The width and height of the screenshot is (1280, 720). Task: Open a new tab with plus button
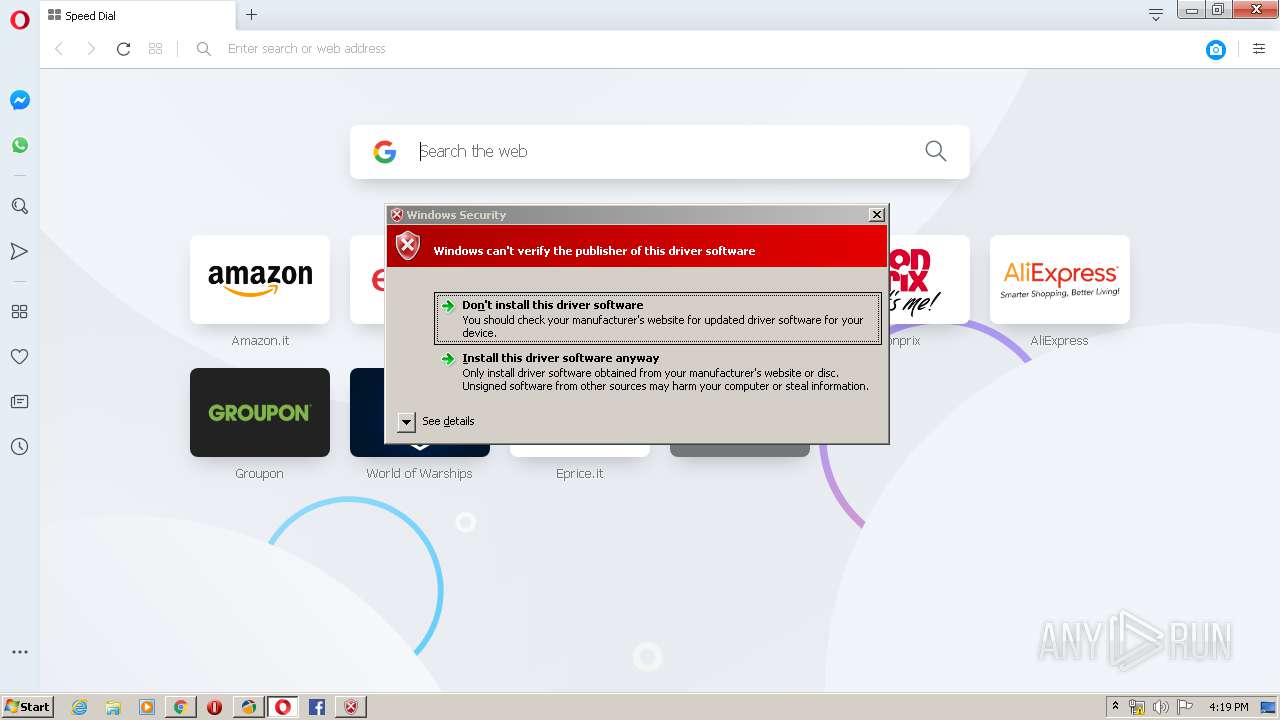[251, 14]
